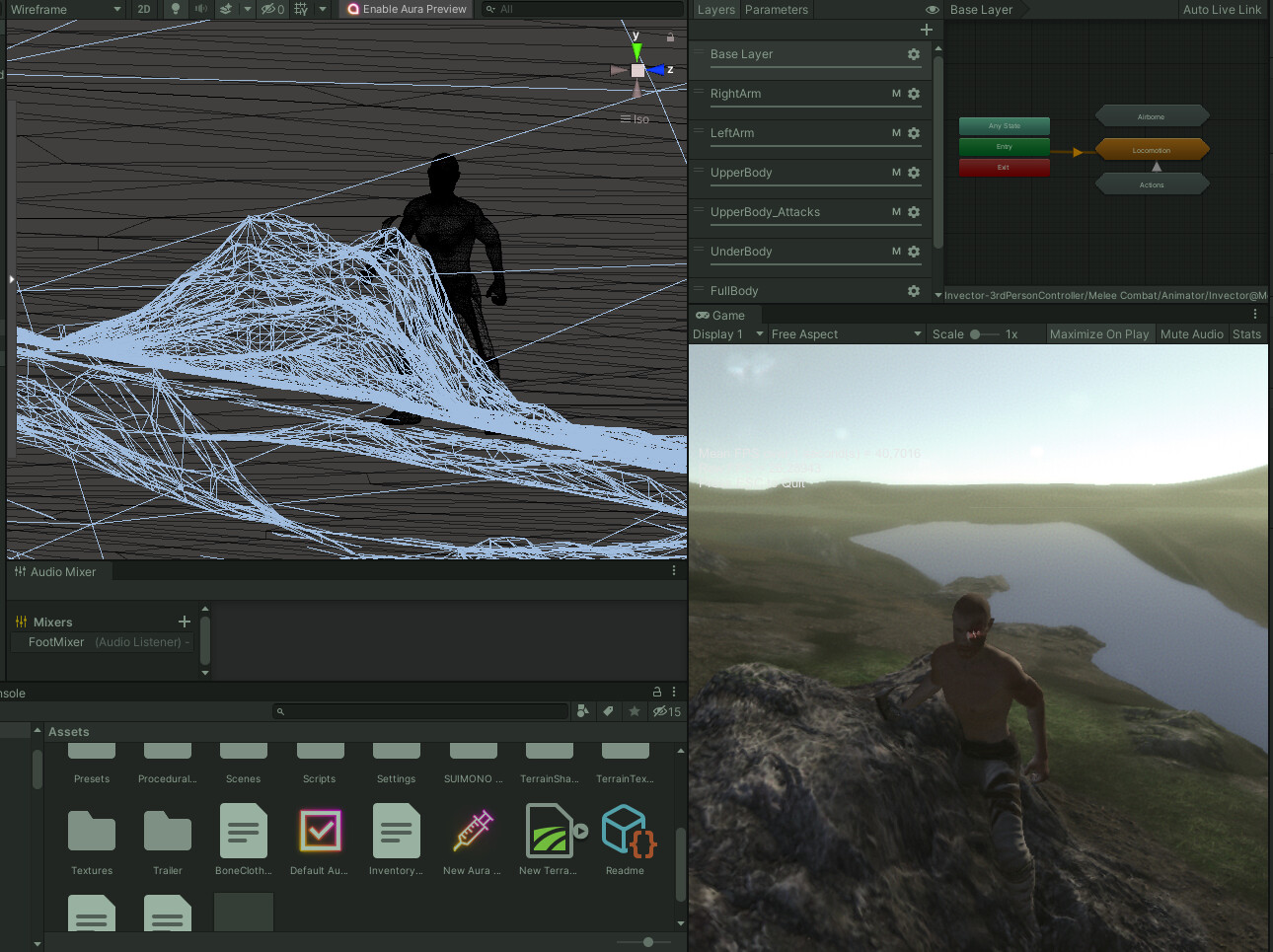Click the asset thumbnail size slider

point(646,941)
